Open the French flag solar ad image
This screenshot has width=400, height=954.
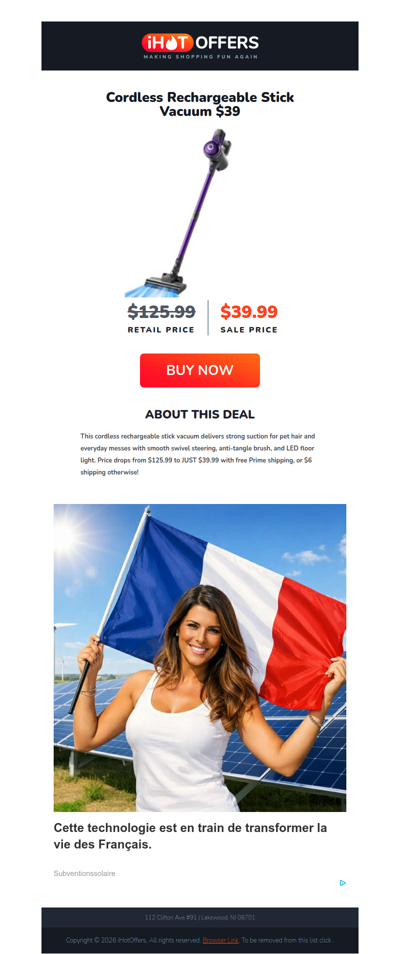point(200,657)
